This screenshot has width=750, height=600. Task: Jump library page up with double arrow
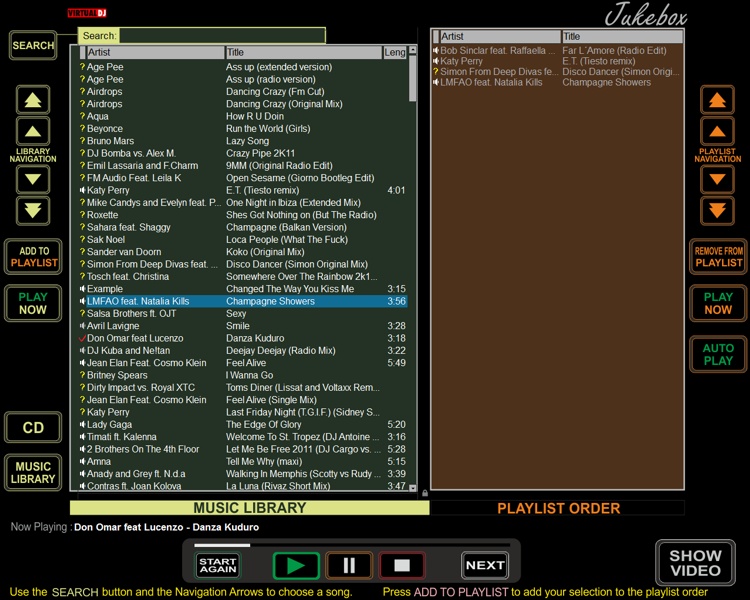33,100
